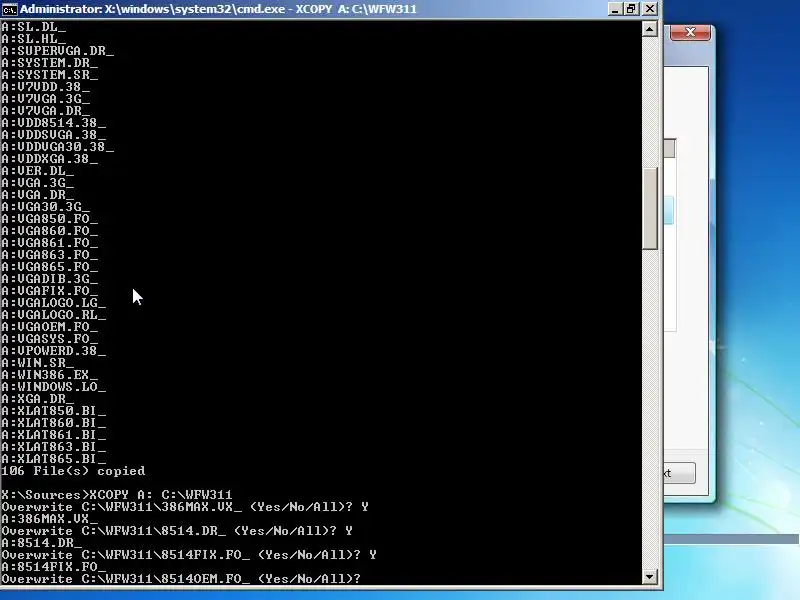Click the line A:V7VGA.3G_

click(45, 98)
